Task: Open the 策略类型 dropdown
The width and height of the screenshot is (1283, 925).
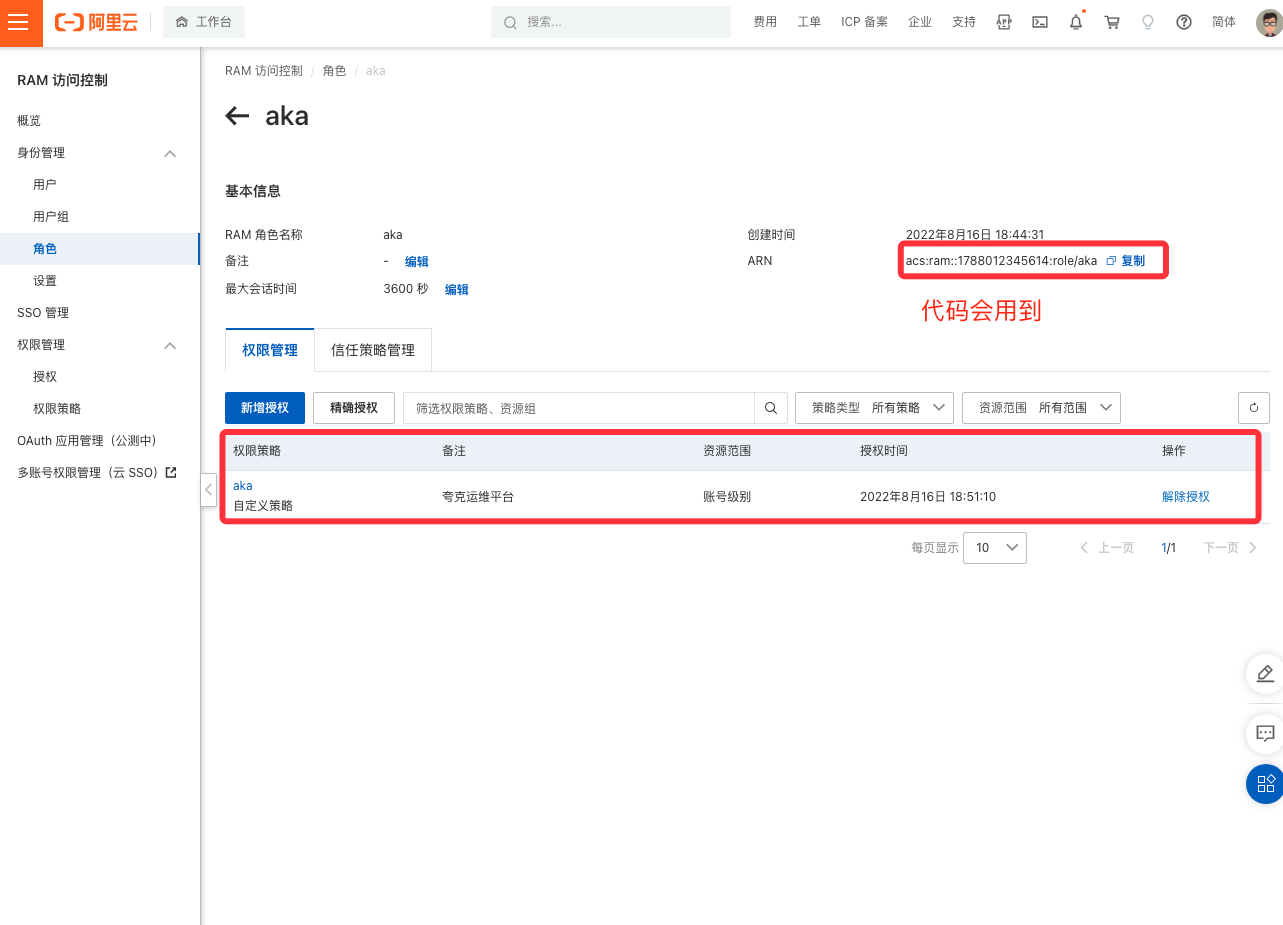Action: pyautogui.click(x=874, y=408)
